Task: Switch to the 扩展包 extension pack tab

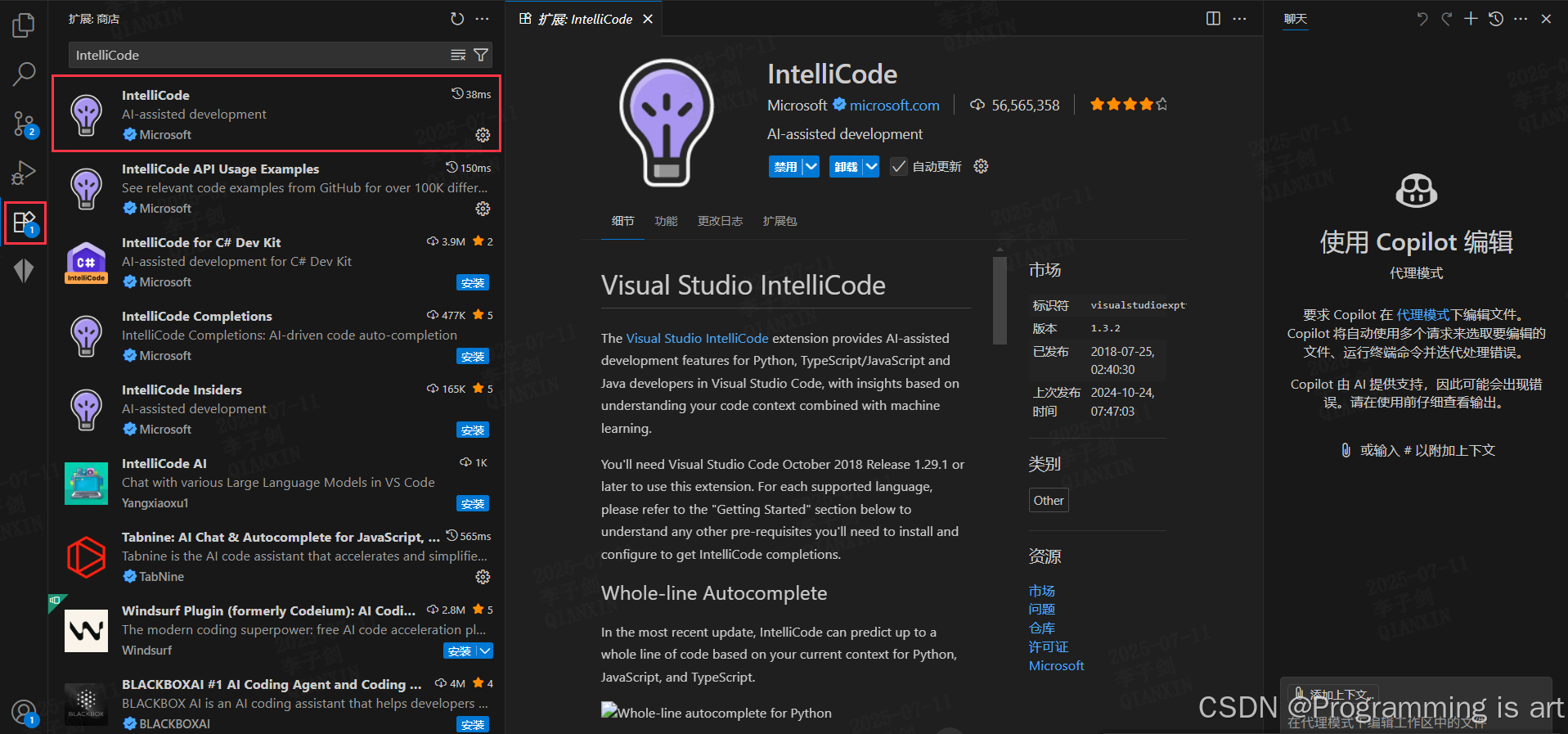Action: (780, 221)
